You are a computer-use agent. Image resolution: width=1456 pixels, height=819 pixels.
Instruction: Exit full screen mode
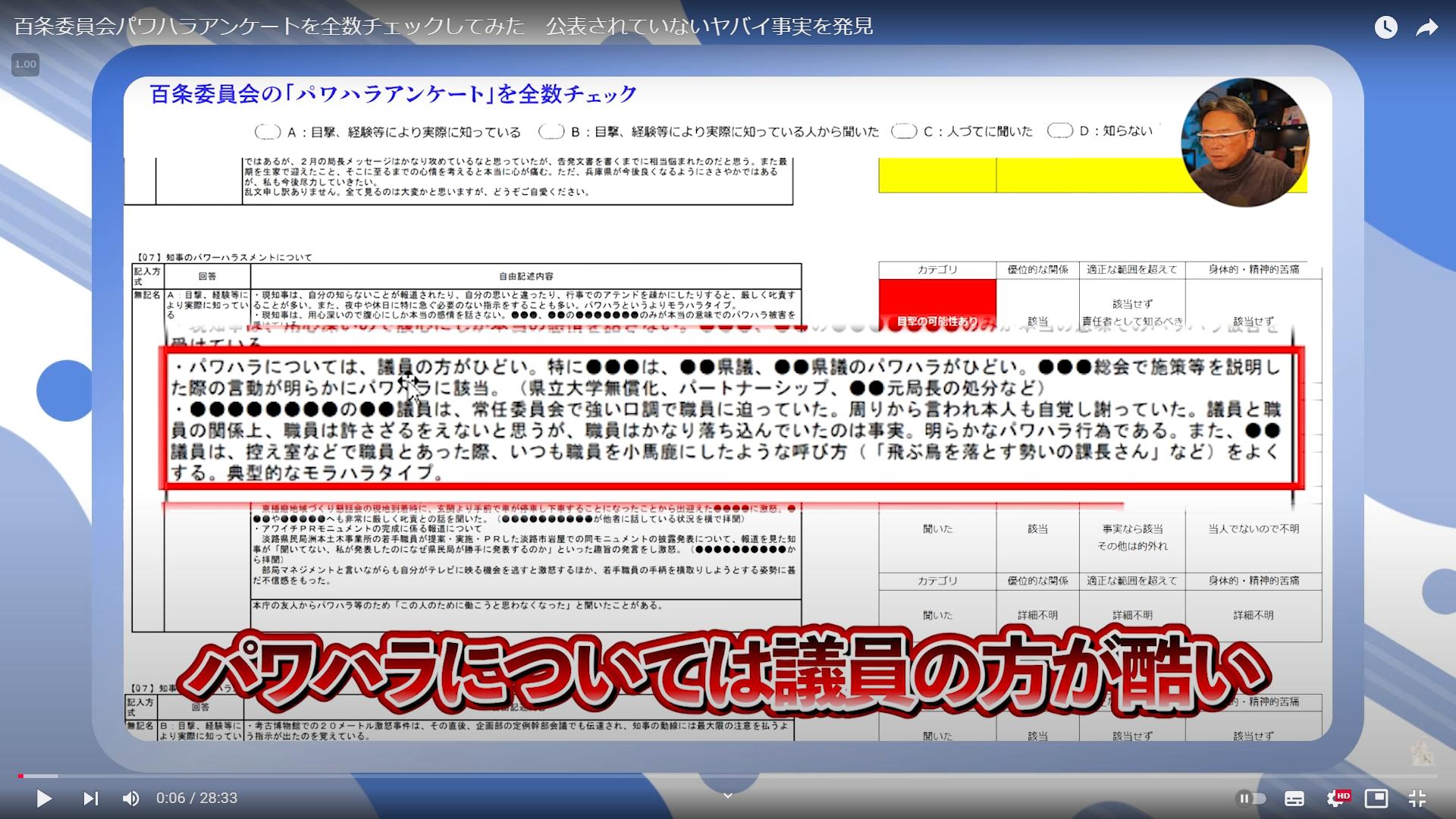(x=1417, y=799)
